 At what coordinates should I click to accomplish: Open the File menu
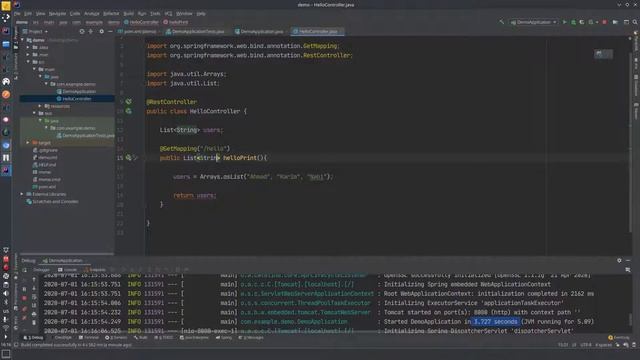coord(17,13)
